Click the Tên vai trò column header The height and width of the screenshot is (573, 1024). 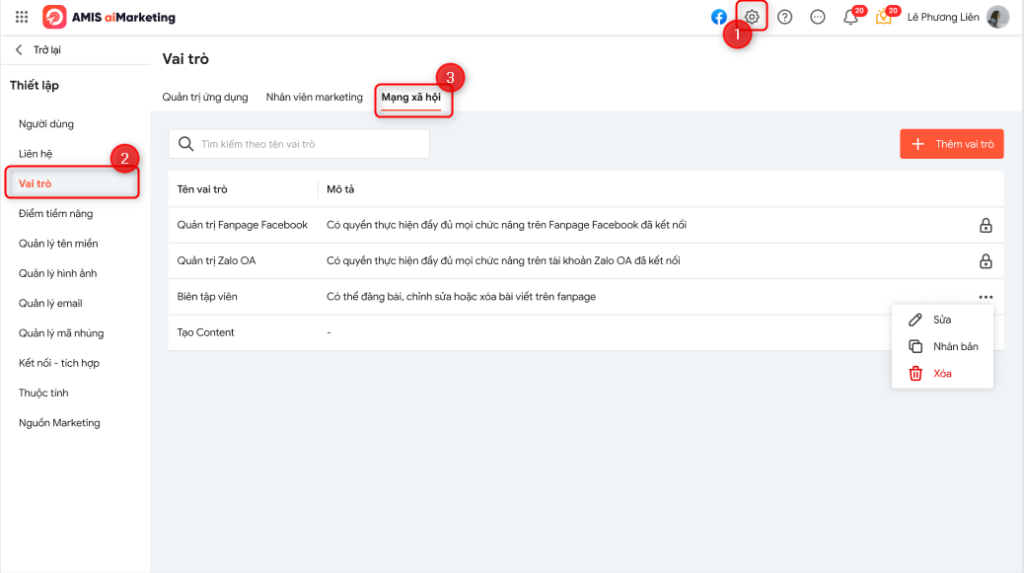click(202, 189)
